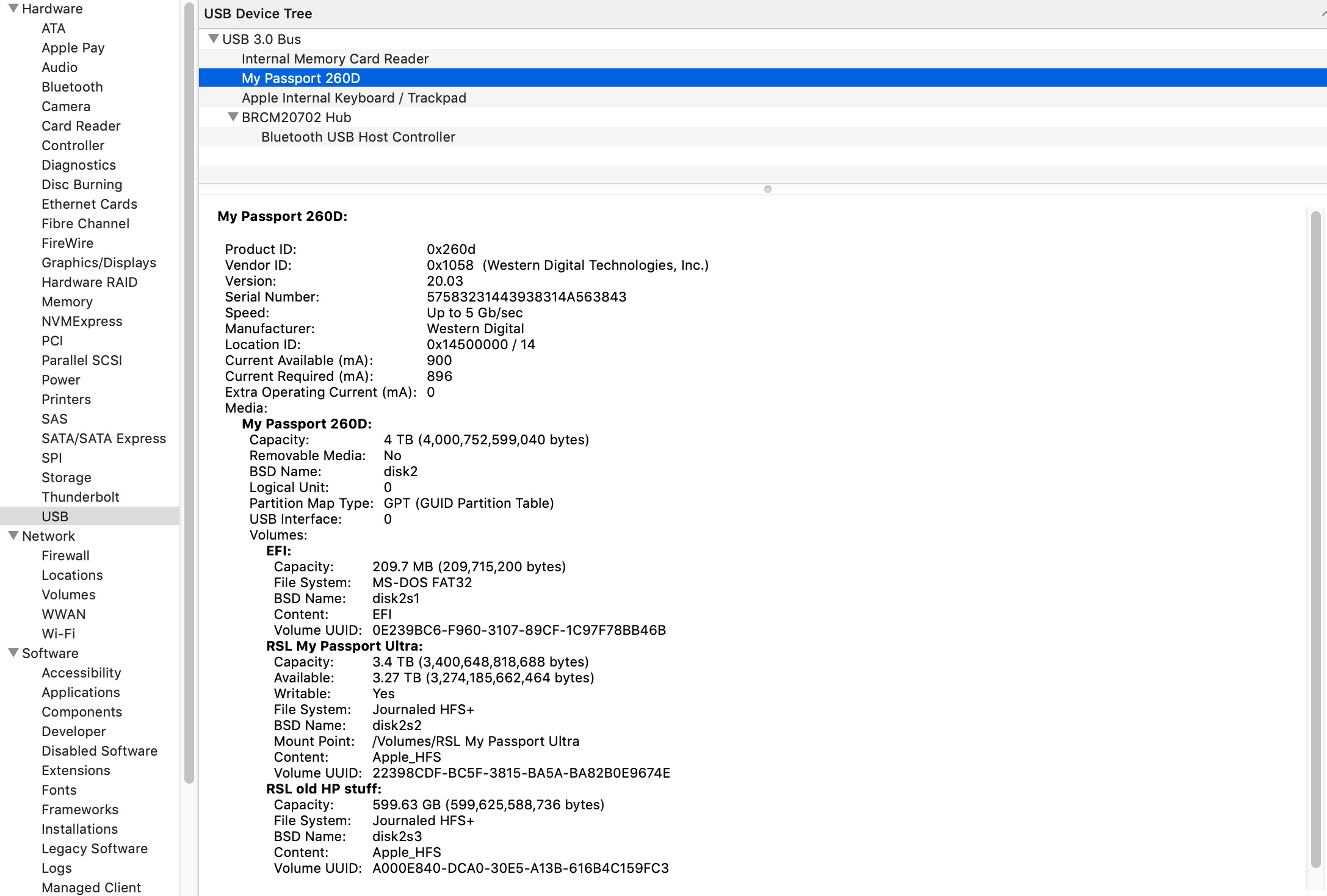The height and width of the screenshot is (896, 1327).
Task: Select the highlighted USB sidebar entry
Action: coord(90,516)
